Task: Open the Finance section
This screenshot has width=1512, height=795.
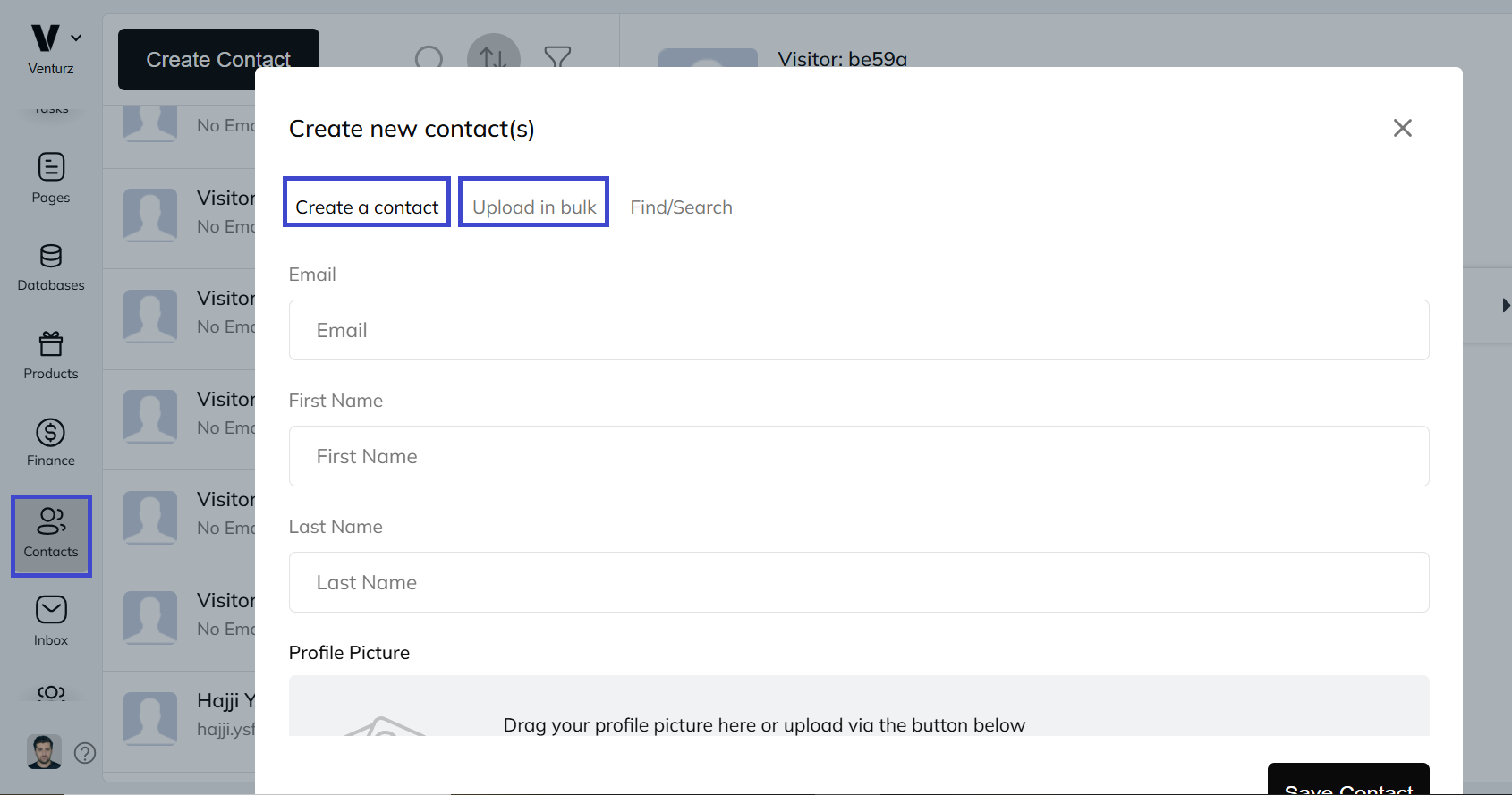Action: click(x=51, y=443)
